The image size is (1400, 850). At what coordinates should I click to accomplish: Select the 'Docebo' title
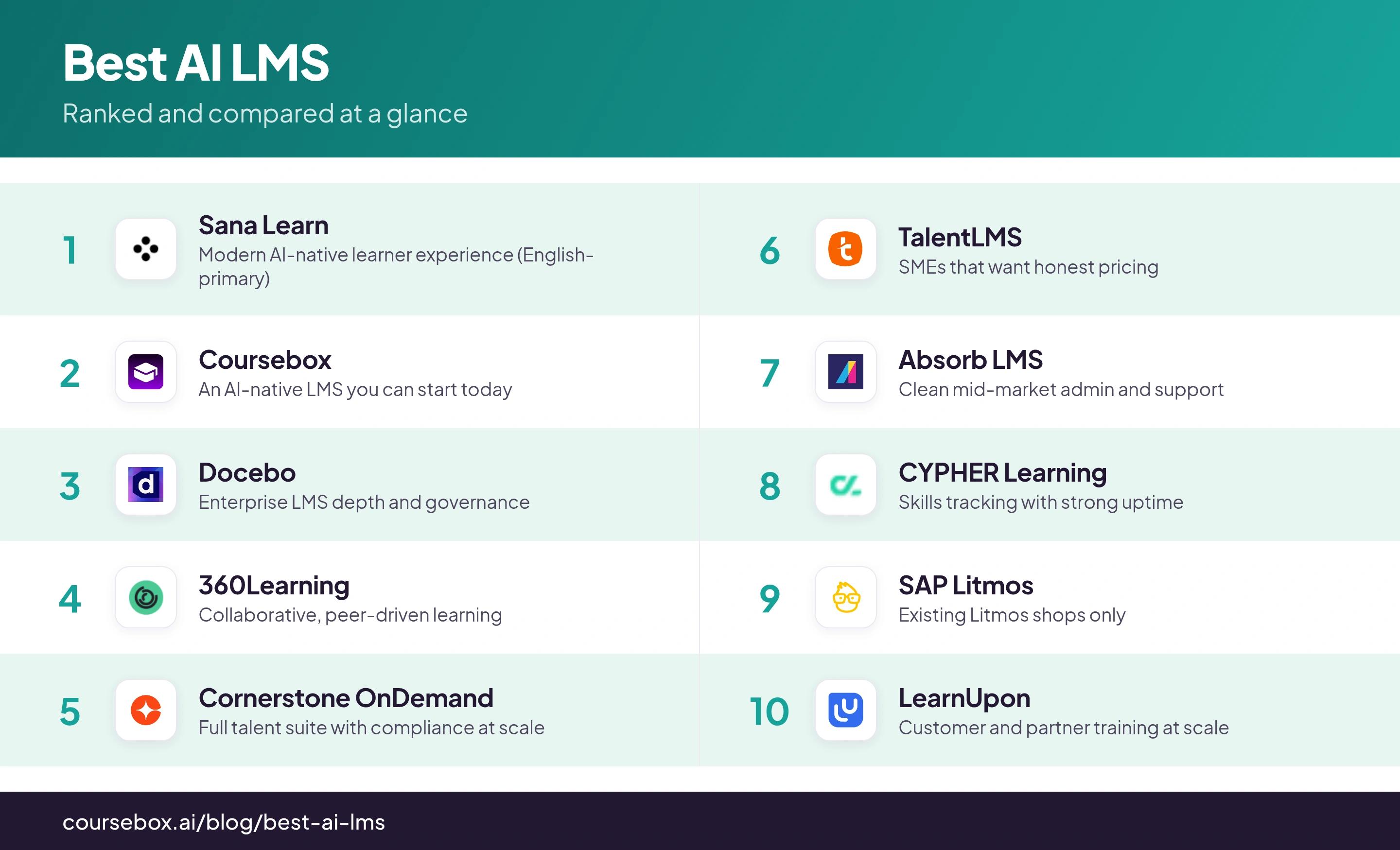[247, 473]
